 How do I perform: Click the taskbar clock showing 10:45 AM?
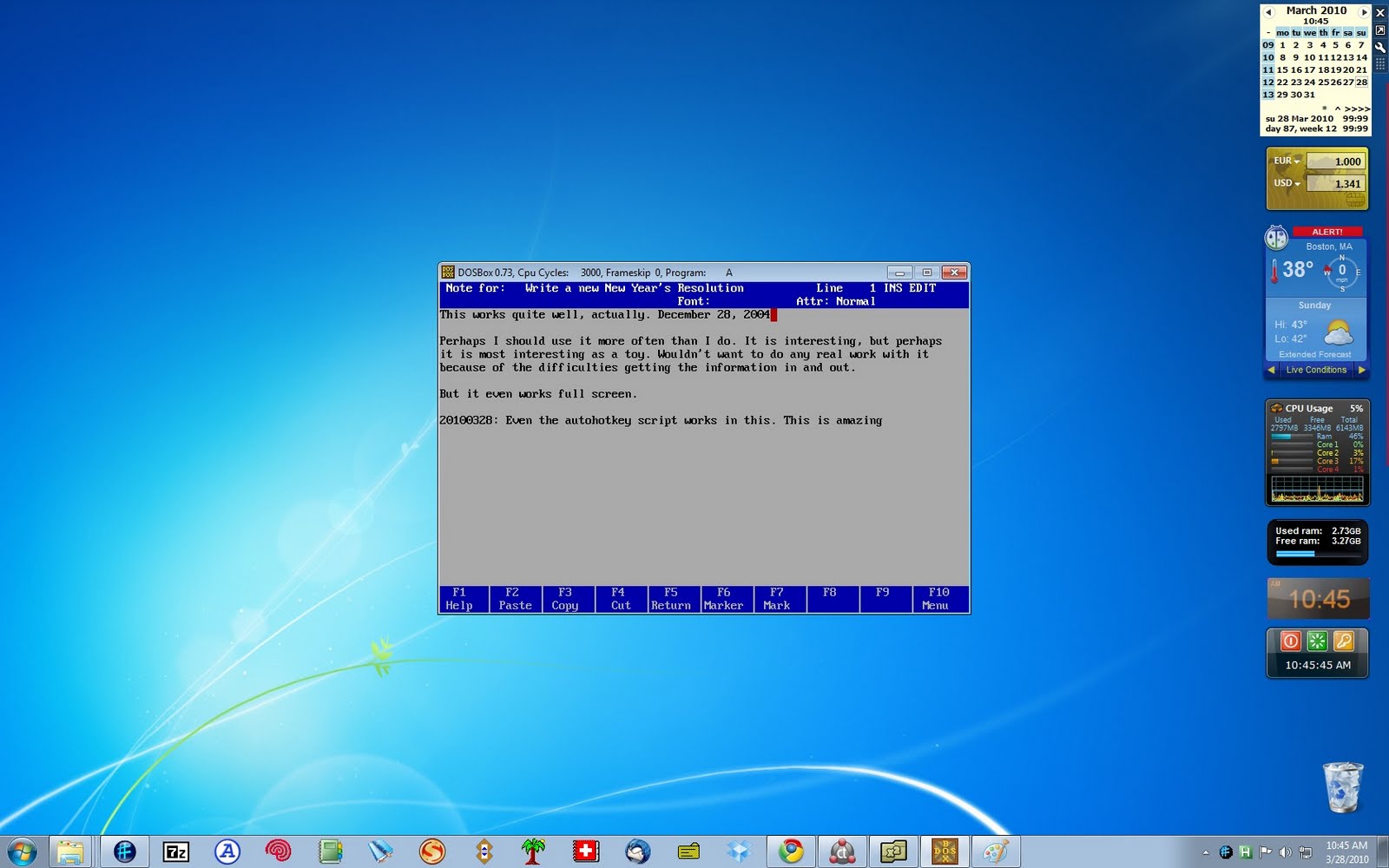click(x=1346, y=852)
